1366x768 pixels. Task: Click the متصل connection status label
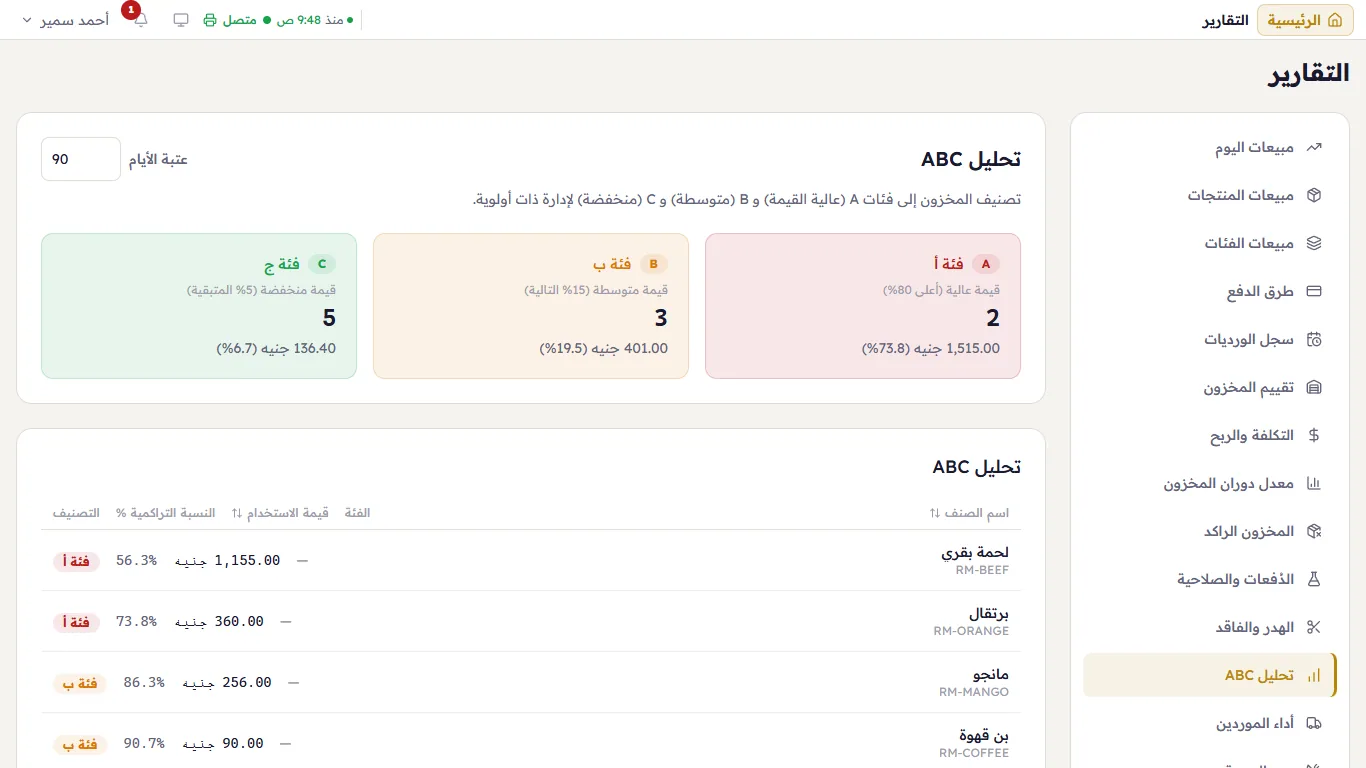tap(239, 20)
